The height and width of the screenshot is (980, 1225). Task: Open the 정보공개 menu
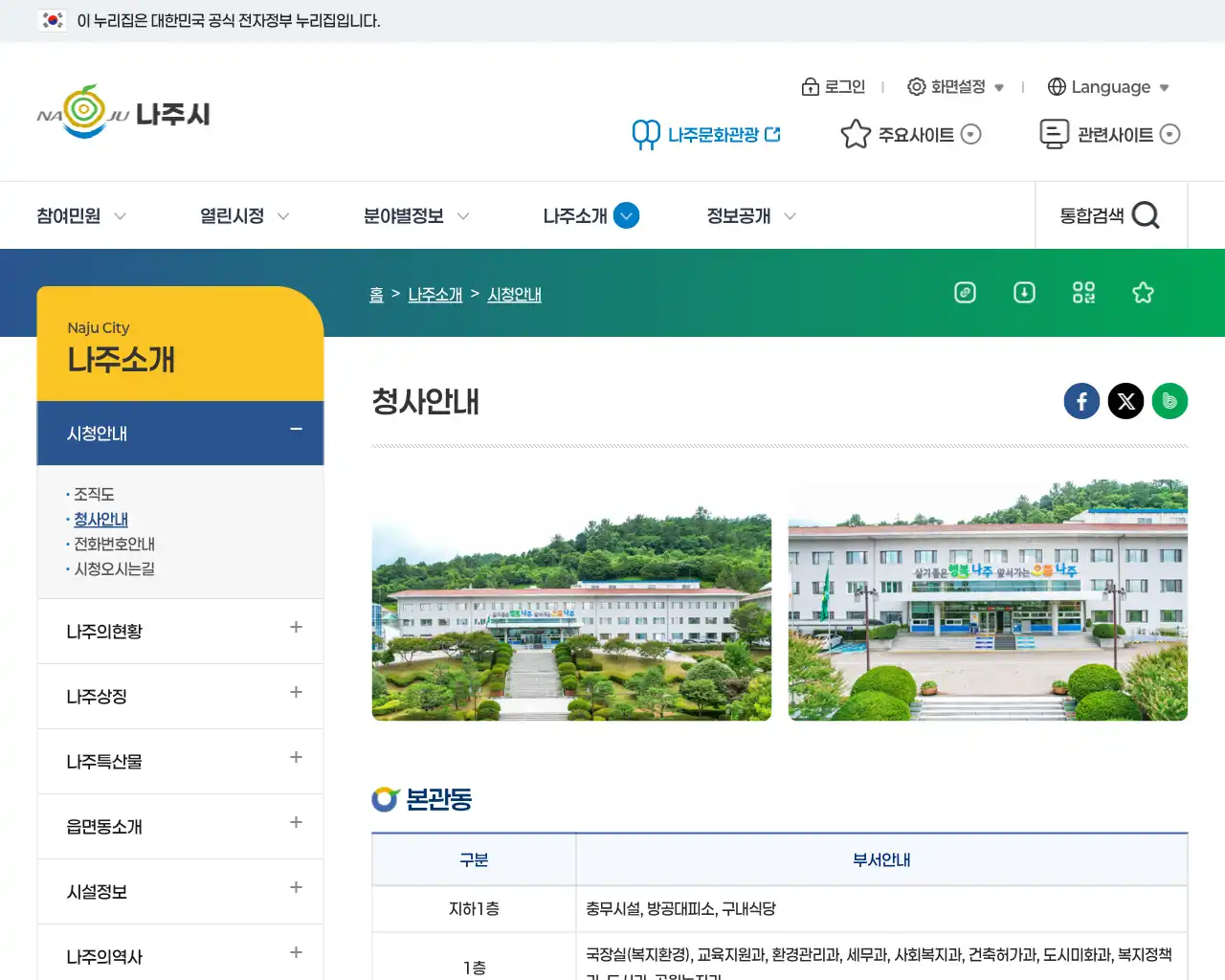[x=738, y=215]
